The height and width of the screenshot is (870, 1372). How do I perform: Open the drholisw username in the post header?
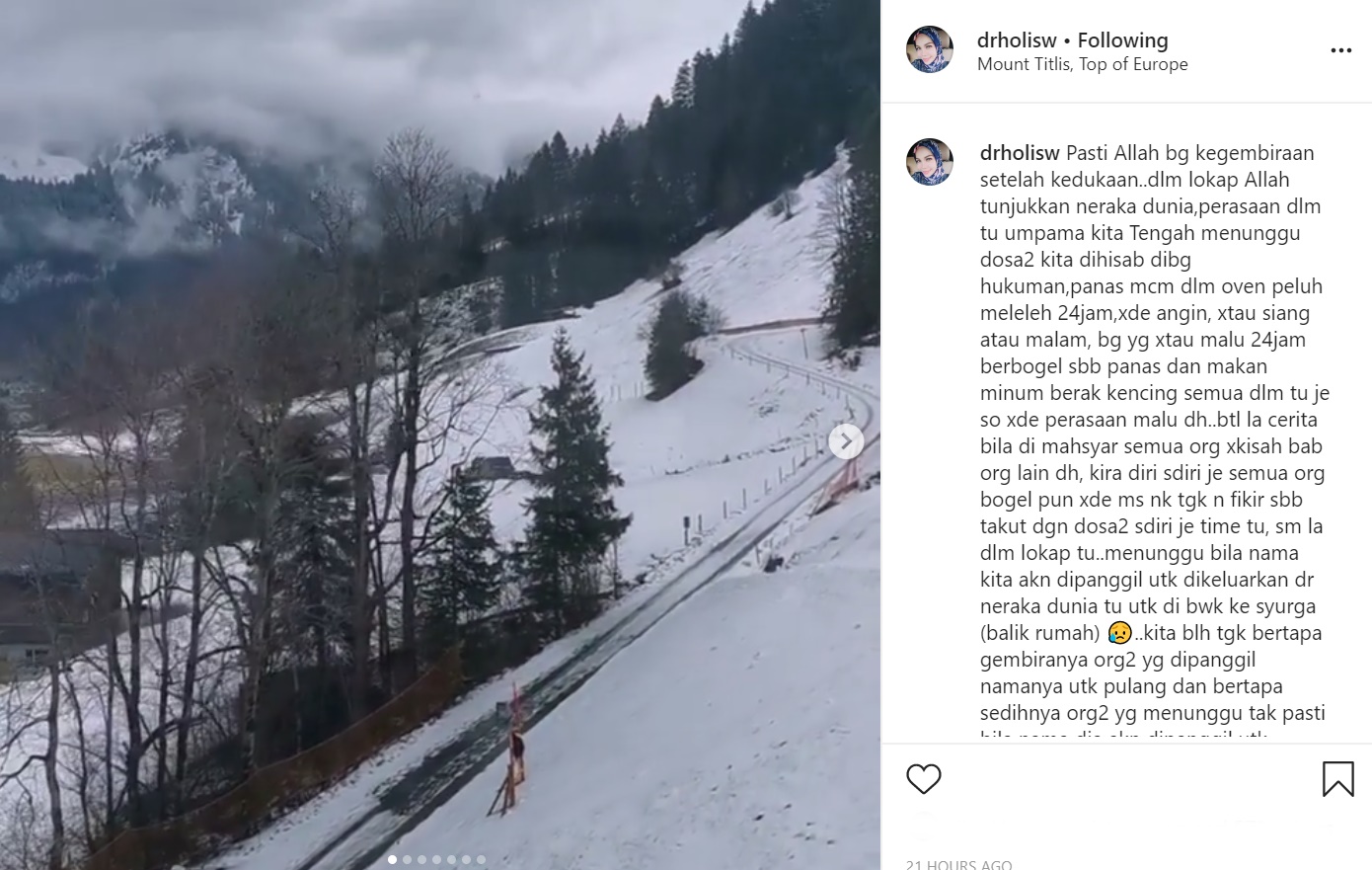pyautogui.click(x=1017, y=40)
